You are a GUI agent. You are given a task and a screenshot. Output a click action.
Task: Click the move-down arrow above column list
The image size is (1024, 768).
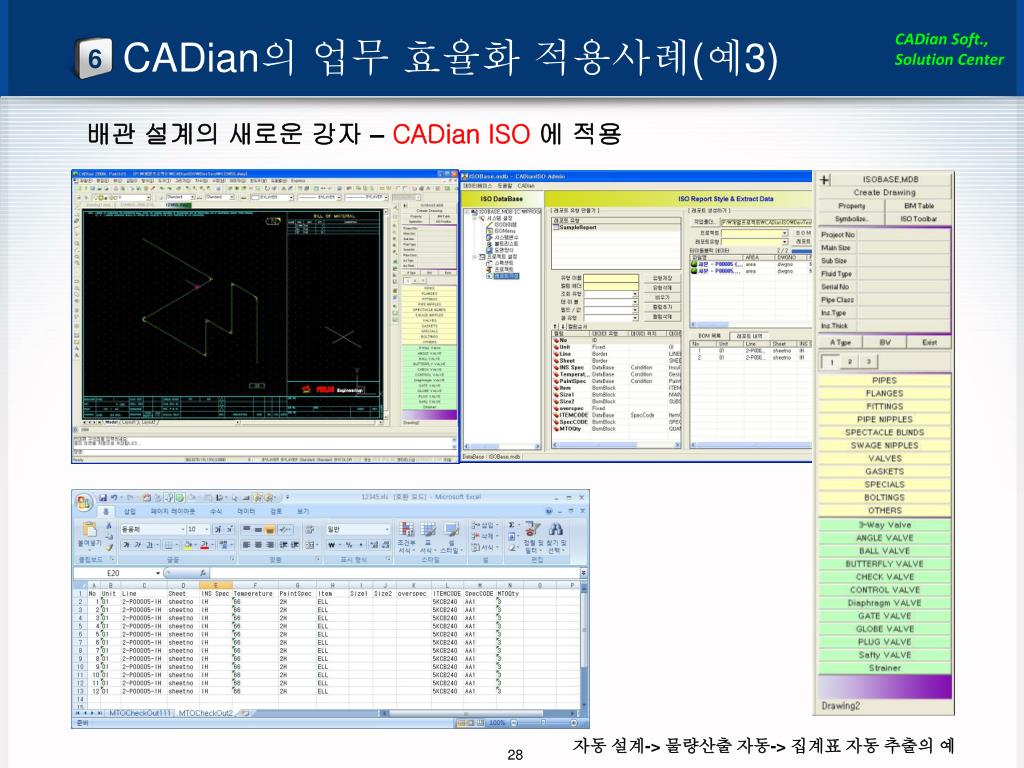point(562,326)
